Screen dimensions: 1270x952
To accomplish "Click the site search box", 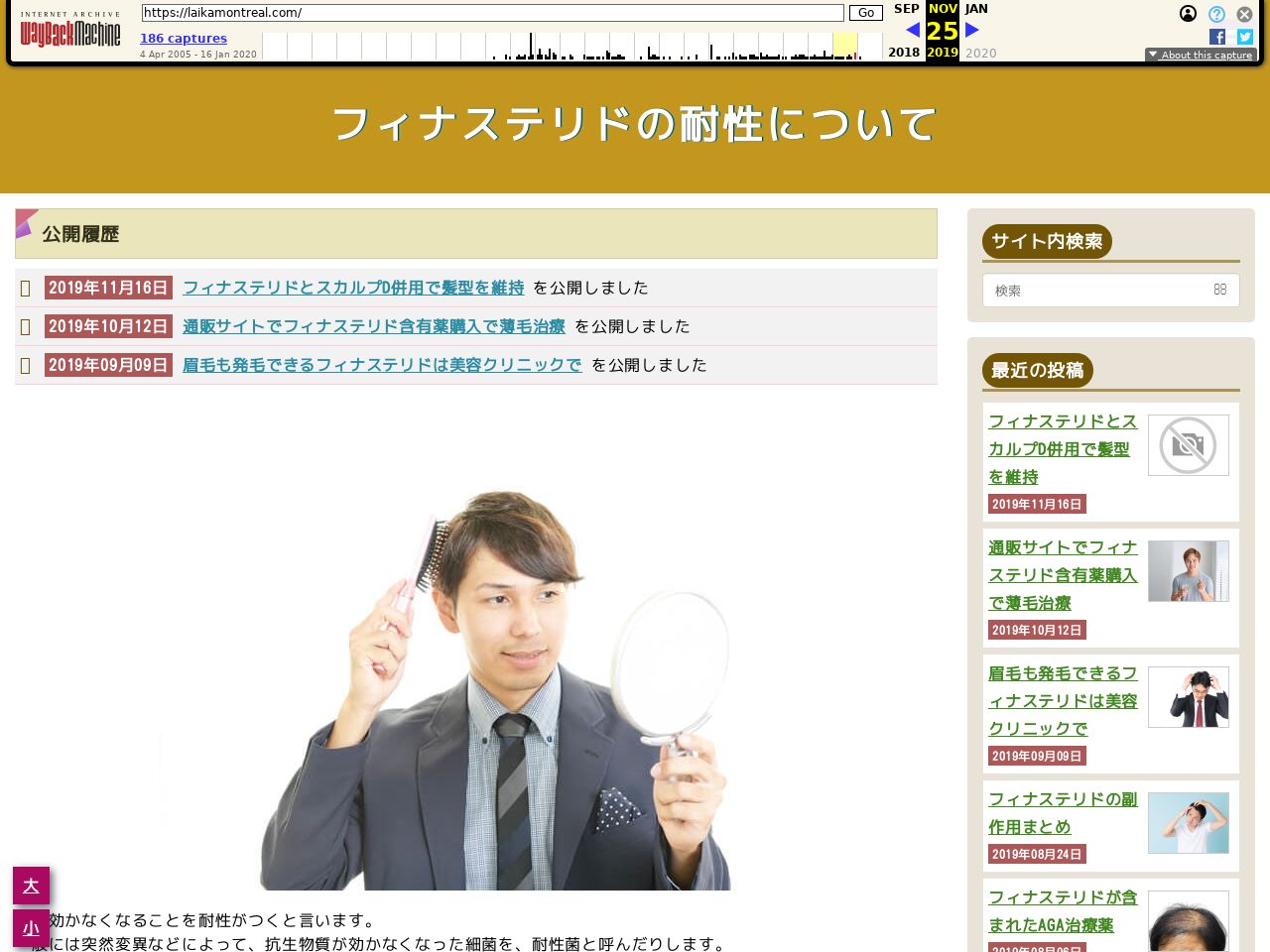I will tap(1101, 291).
